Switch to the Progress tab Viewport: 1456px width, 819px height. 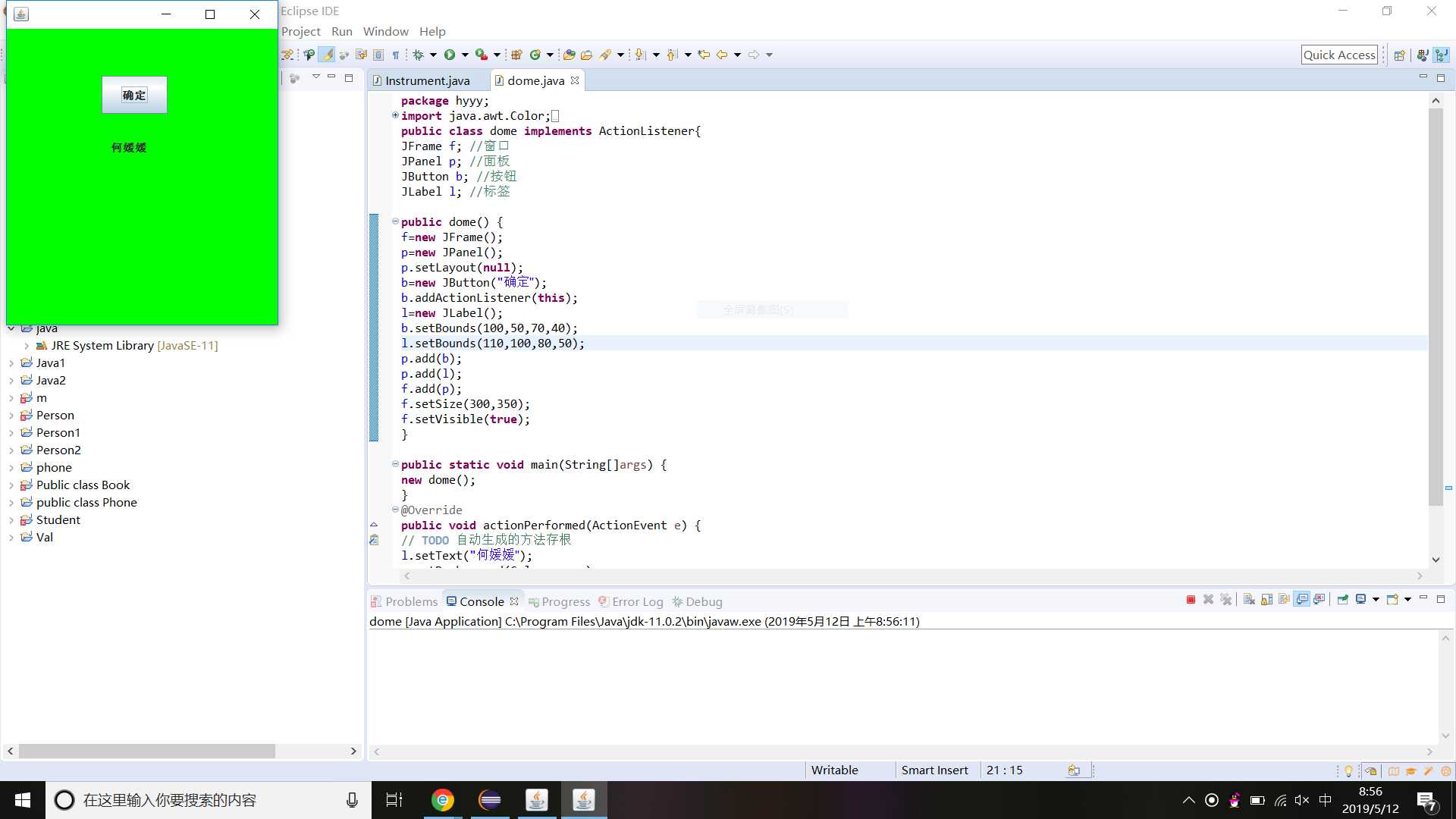coord(560,601)
